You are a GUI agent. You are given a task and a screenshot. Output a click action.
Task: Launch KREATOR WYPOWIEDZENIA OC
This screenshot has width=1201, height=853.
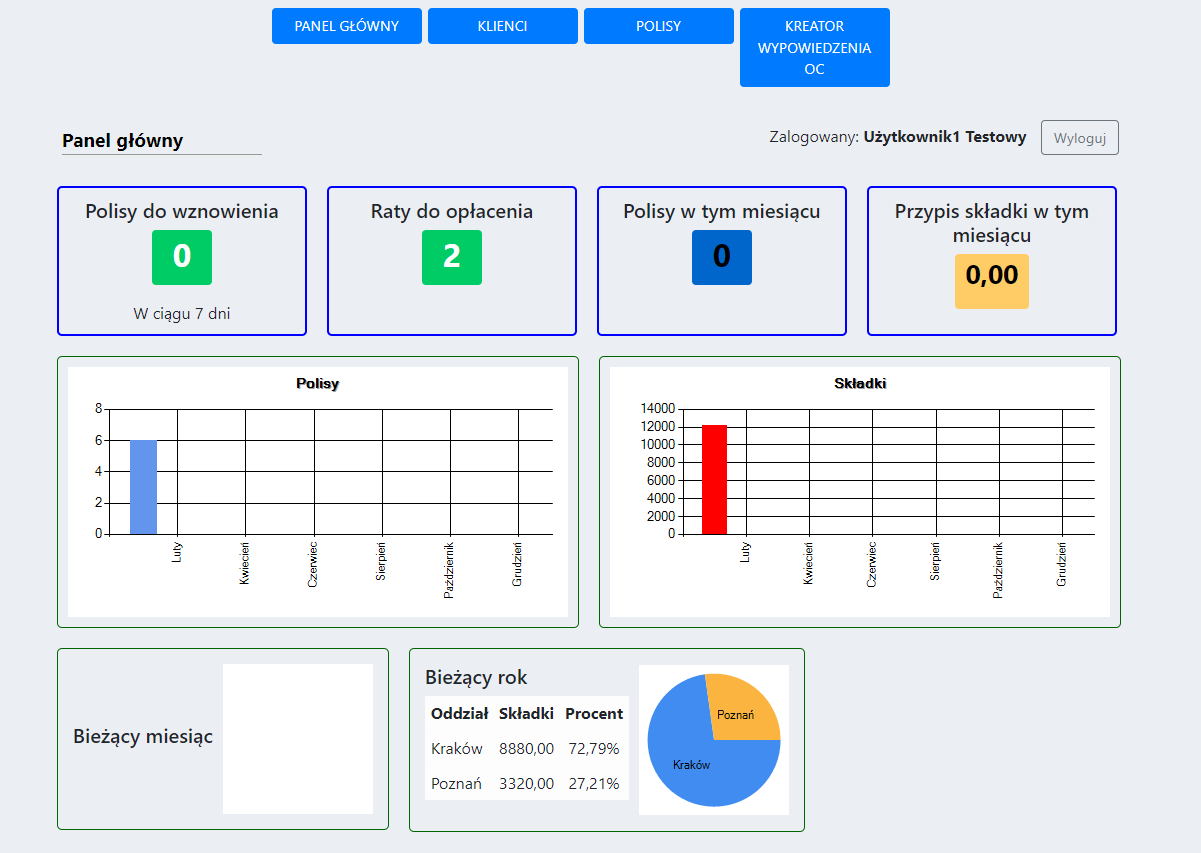click(x=815, y=48)
